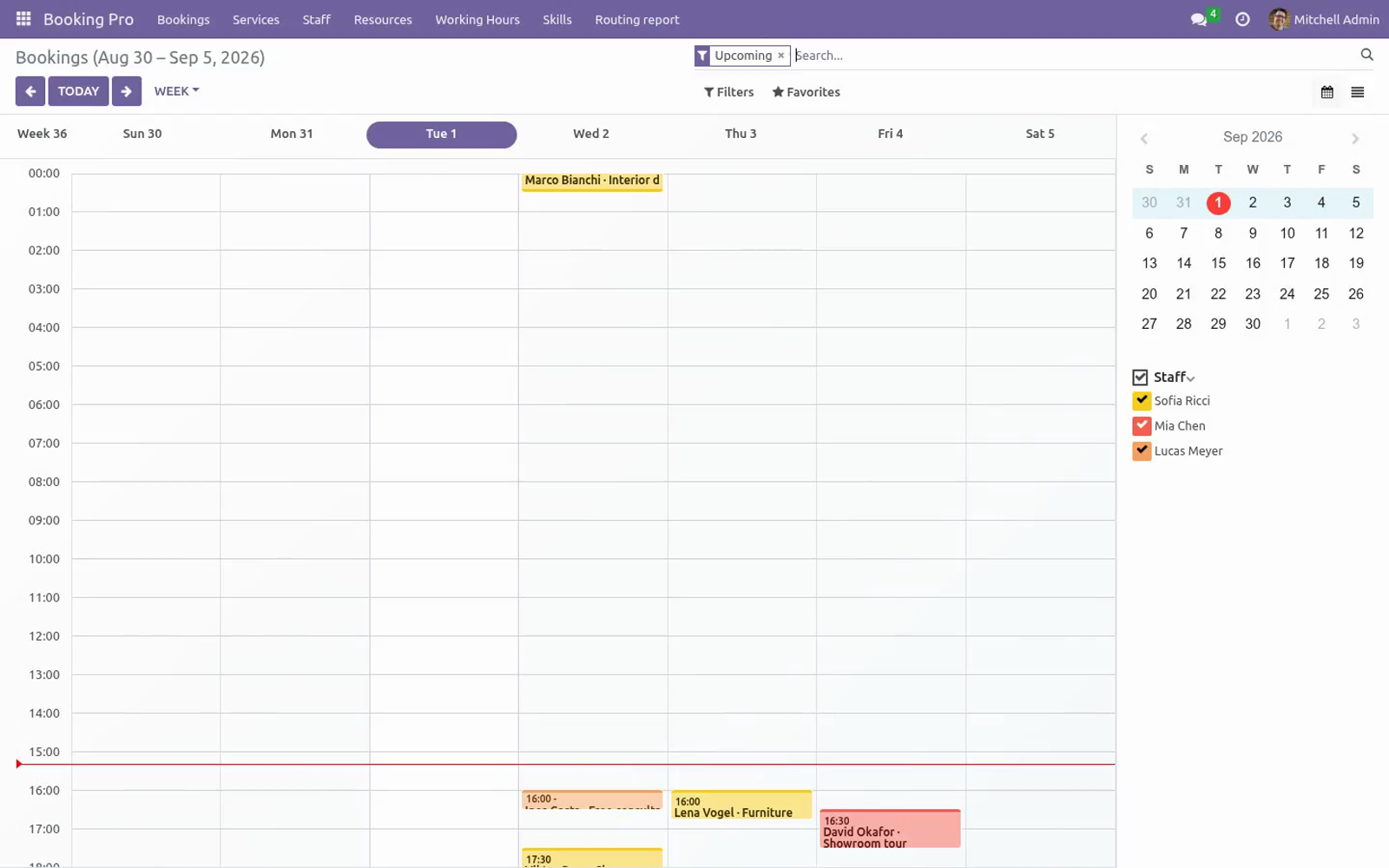The height and width of the screenshot is (868, 1389).
Task: Uncheck Mia Chen staff filter
Action: click(x=1142, y=425)
